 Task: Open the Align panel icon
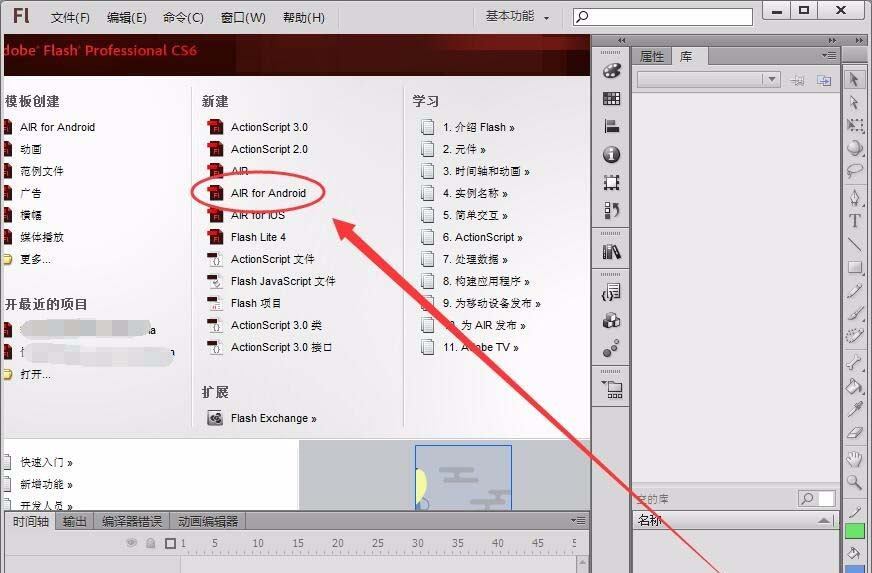click(x=611, y=126)
